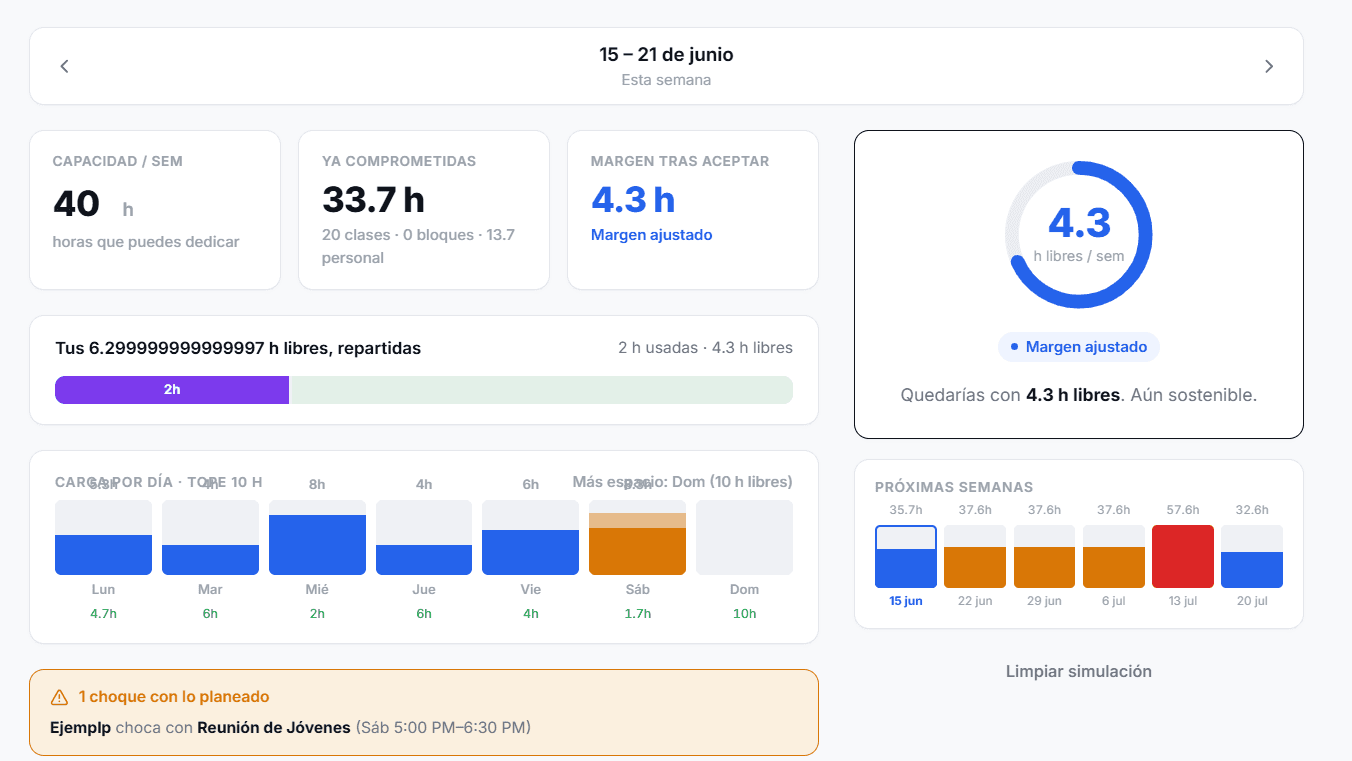Screen dimensions: 1352x761
Task: Click the 32.6h label above 20 jul
Action: (1252, 510)
